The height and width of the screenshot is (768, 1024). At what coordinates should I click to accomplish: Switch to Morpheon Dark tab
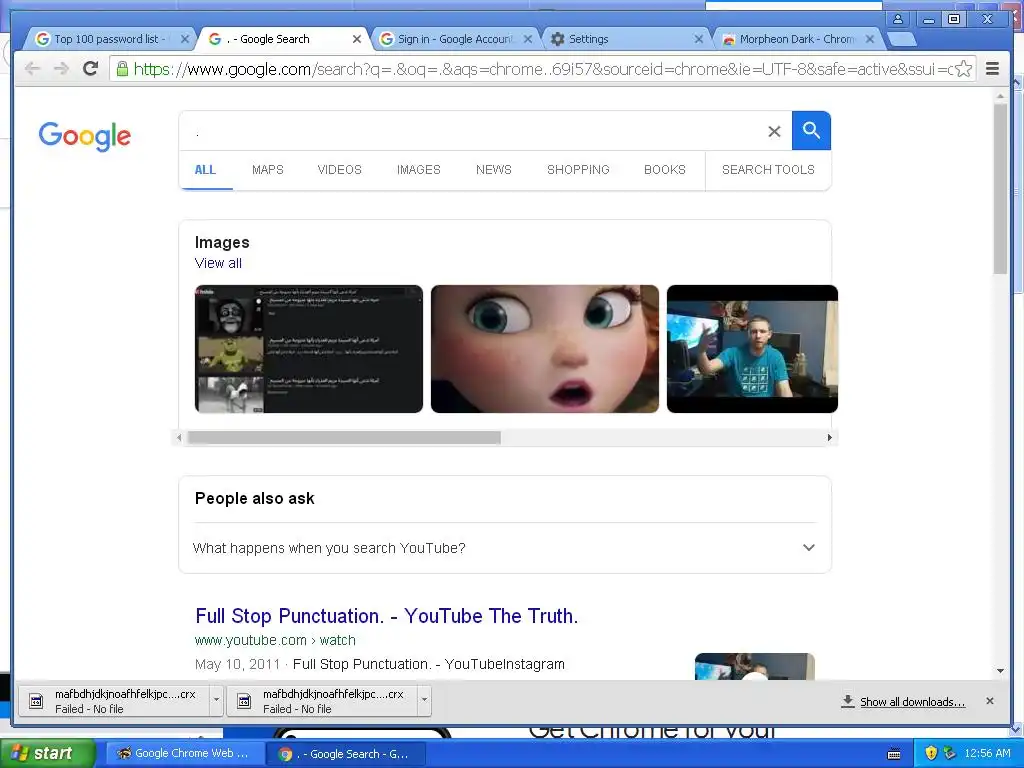pyautogui.click(x=797, y=39)
